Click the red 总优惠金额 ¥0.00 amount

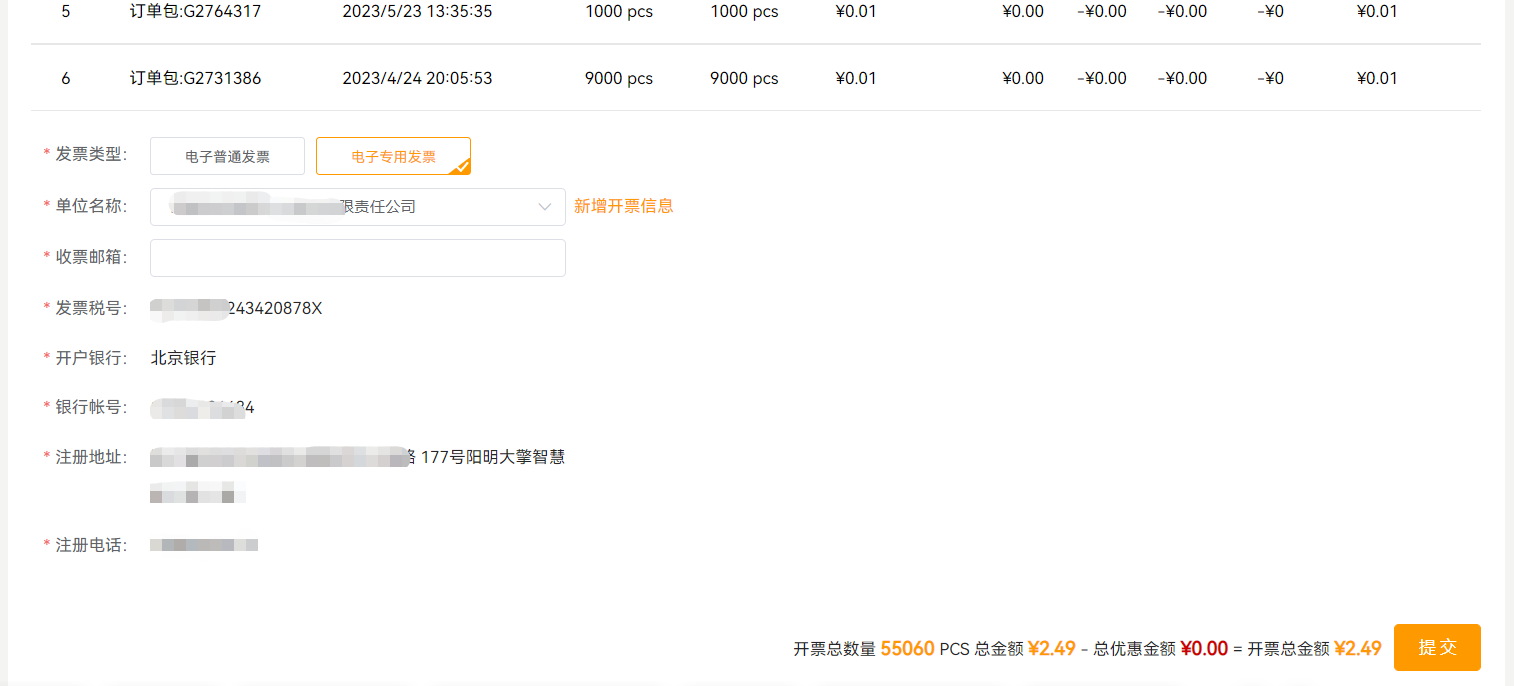[1203, 648]
